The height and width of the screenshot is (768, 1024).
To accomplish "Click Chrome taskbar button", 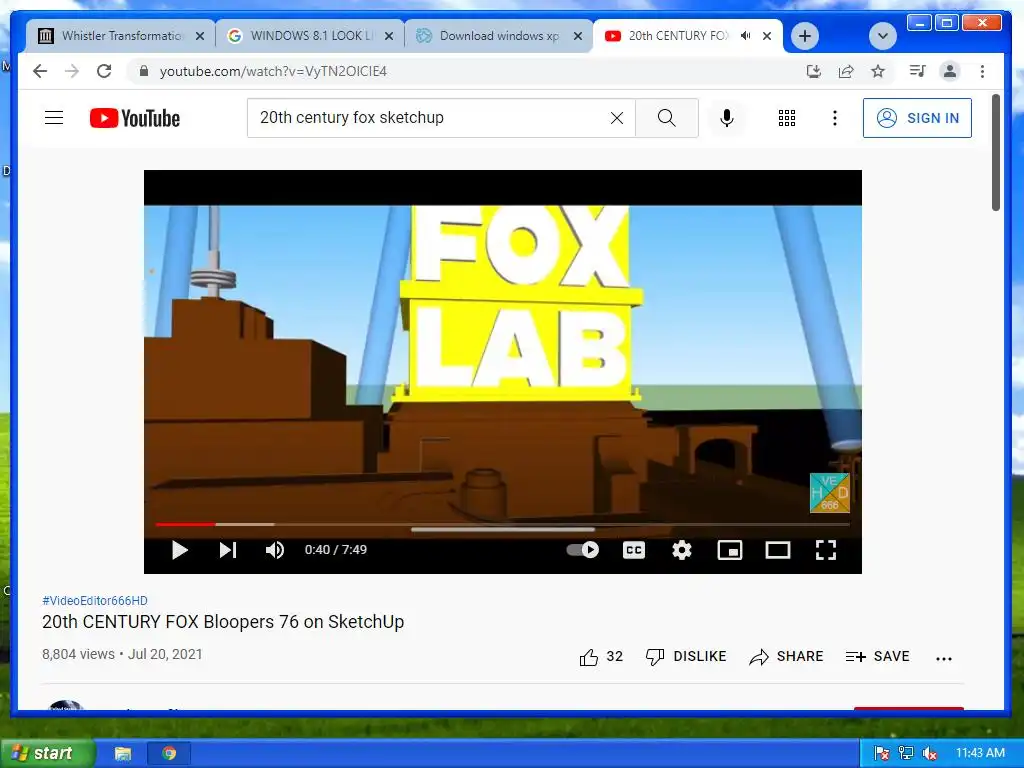I will pyautogui.click(x=168, y=754).
